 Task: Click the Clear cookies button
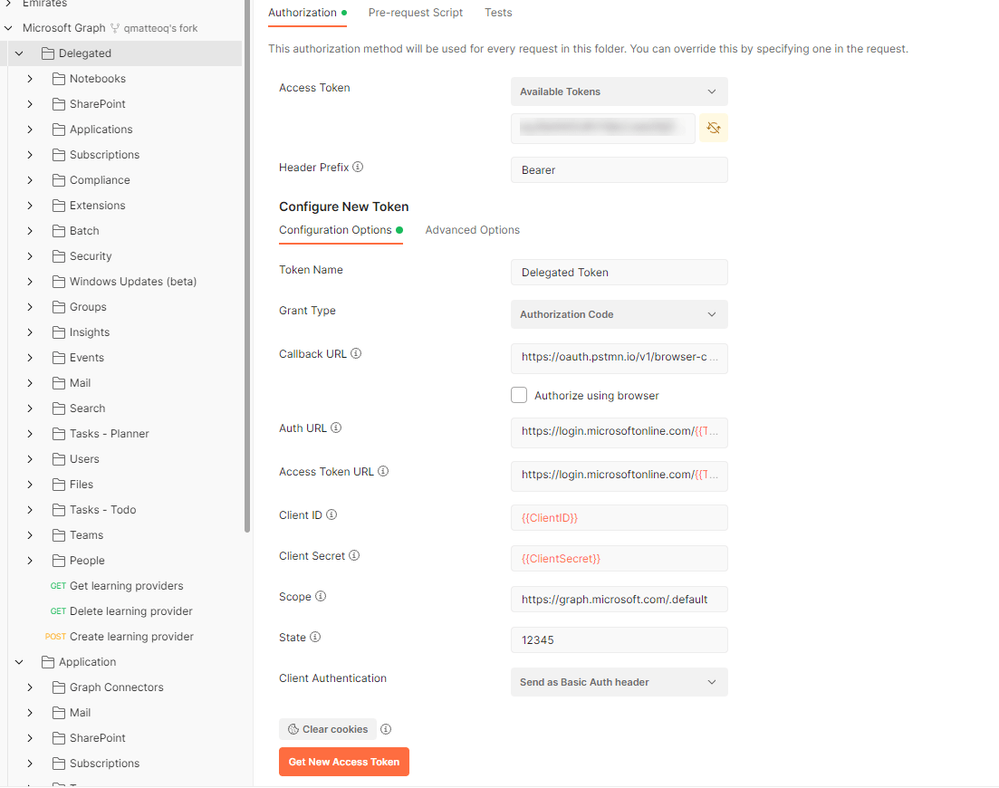coord(327,729)
